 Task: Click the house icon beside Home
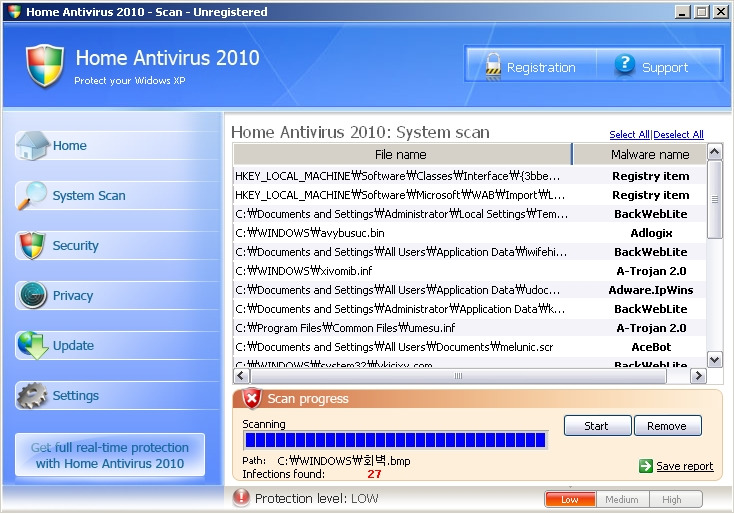click(31, 146)
